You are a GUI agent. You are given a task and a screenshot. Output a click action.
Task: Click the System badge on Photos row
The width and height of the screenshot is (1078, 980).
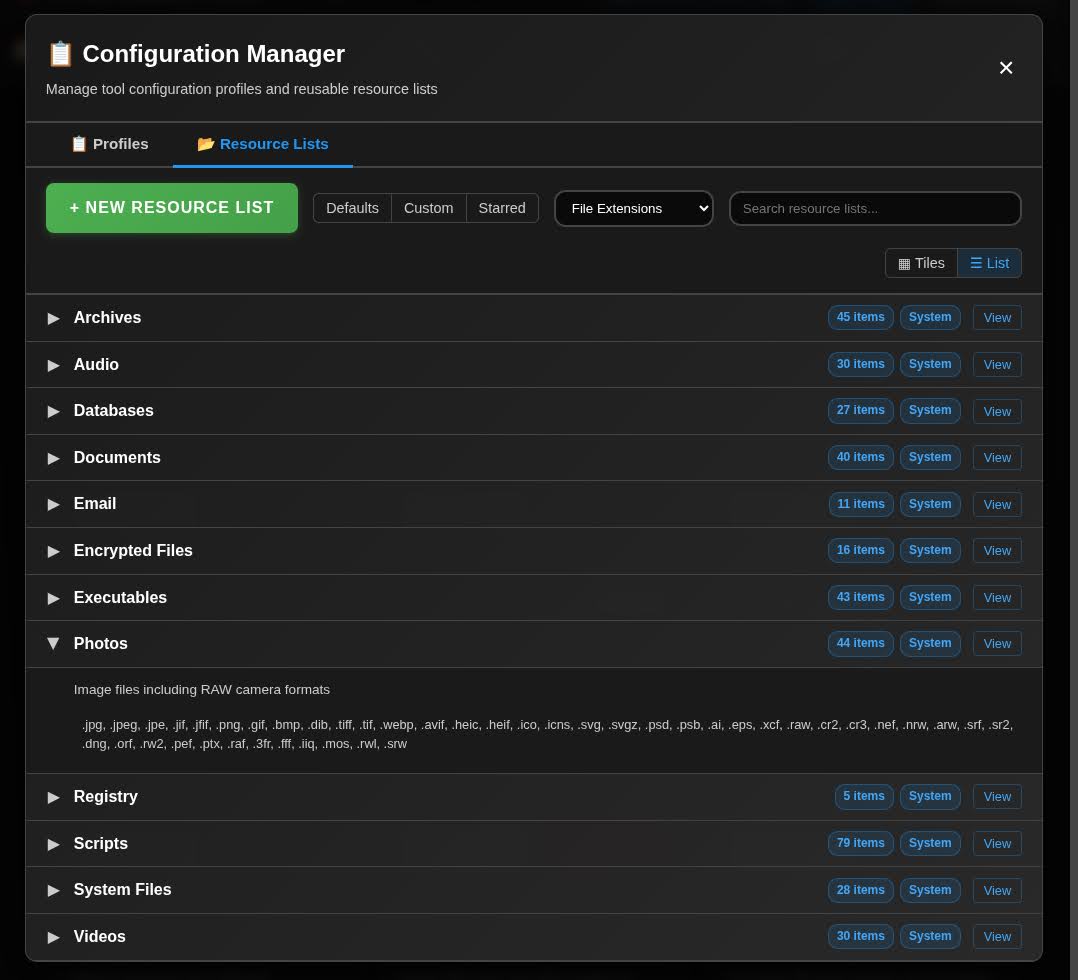[x=930, y=643]
